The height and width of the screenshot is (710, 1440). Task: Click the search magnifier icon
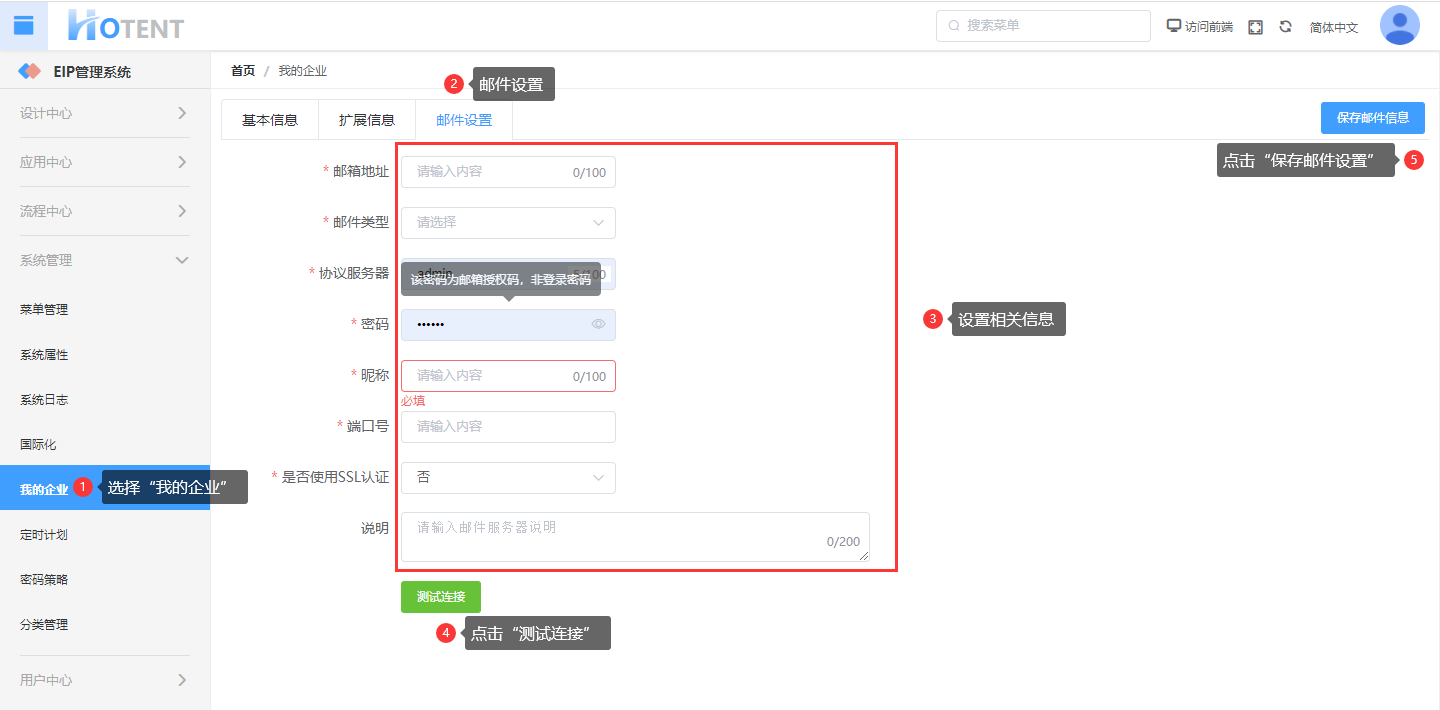tap(954, 25)
